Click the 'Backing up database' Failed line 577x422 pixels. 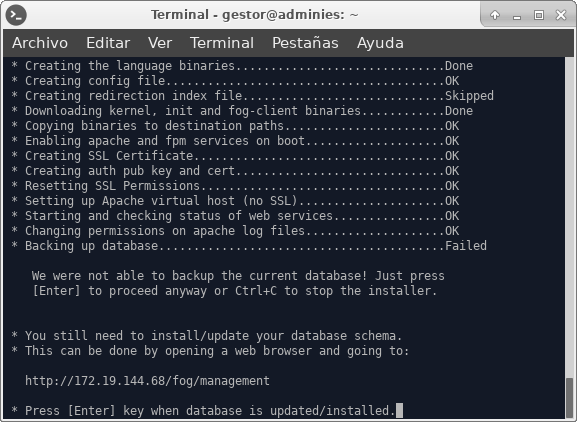[249, 246]
